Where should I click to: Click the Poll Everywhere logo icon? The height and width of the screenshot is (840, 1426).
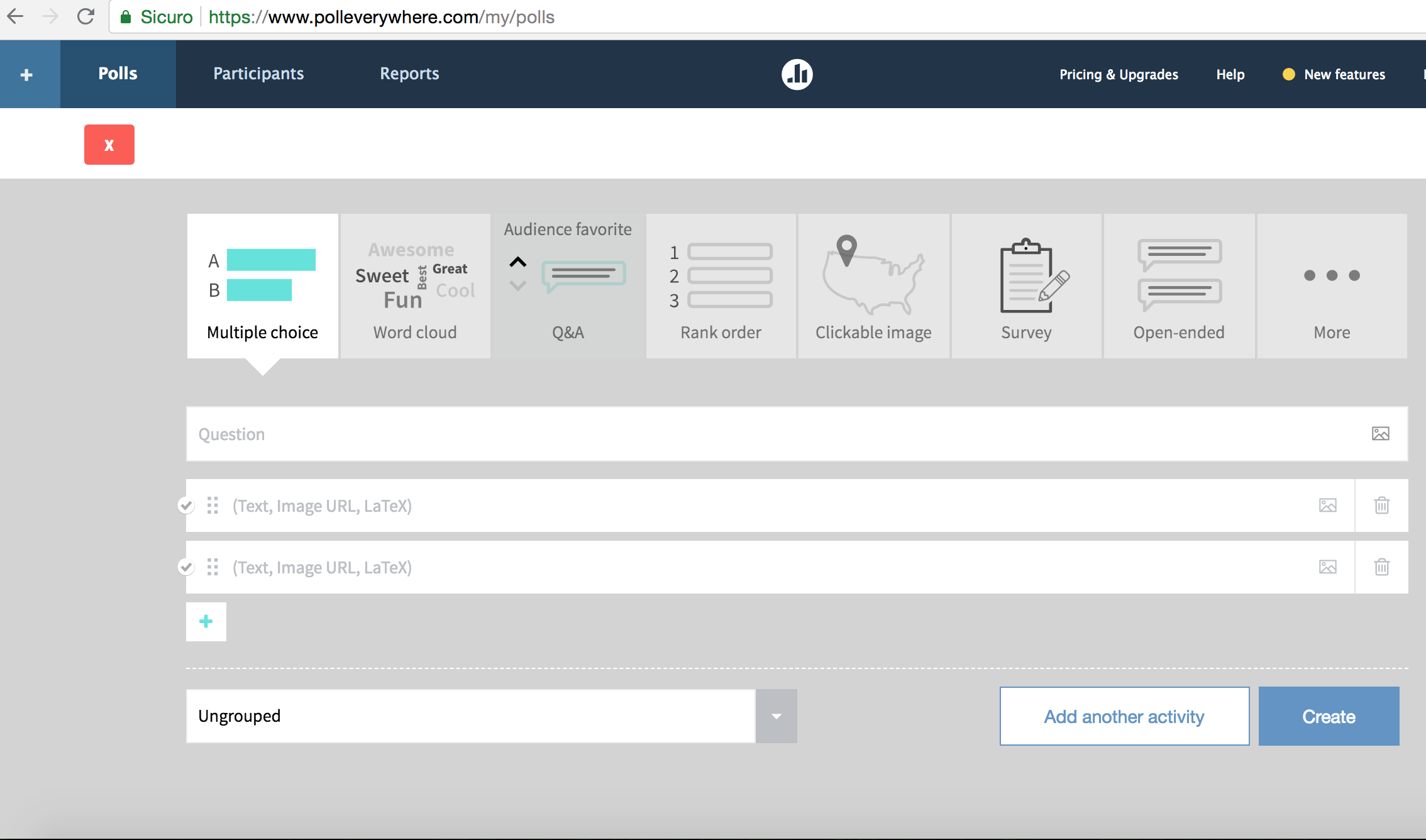pyautogui.click(x=797, y=74)
